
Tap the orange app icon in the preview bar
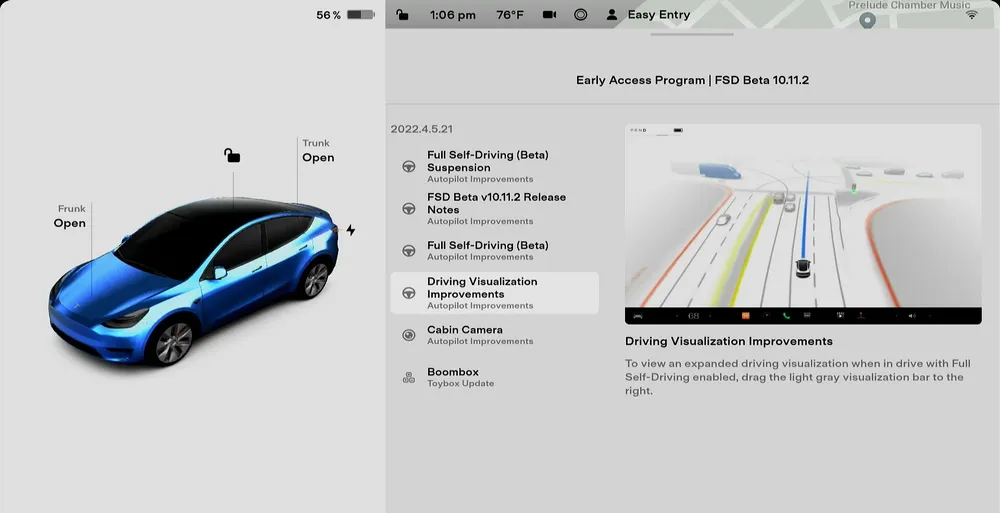[745, 316]
